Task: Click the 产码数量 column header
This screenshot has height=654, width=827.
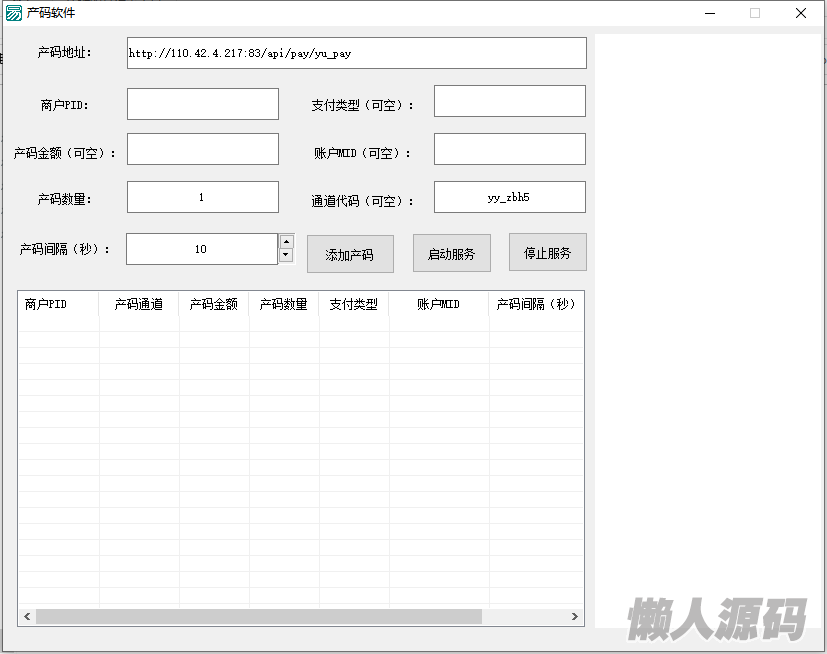Action: pyautogui.click(x=284, y=304)
